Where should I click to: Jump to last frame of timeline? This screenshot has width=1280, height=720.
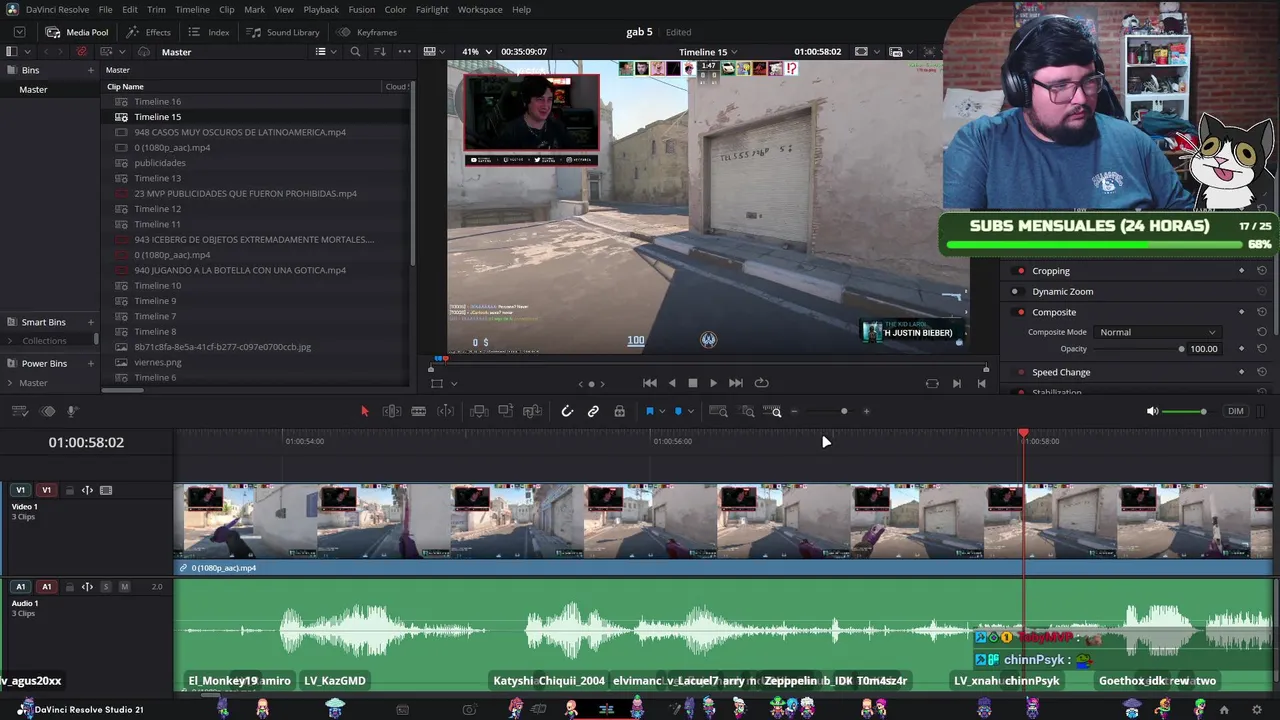pos(736,383)
